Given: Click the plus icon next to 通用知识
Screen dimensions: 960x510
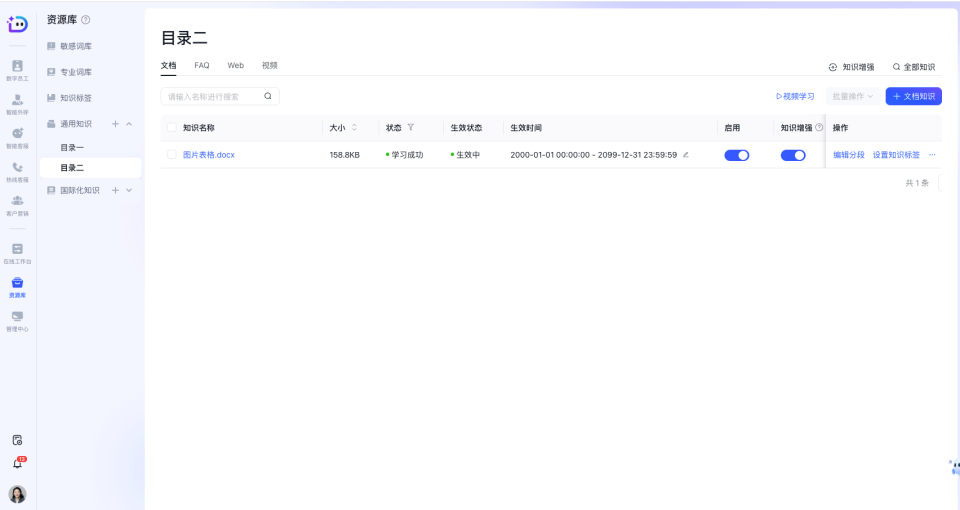Looking at the screenshot, I should click(115, 124).
